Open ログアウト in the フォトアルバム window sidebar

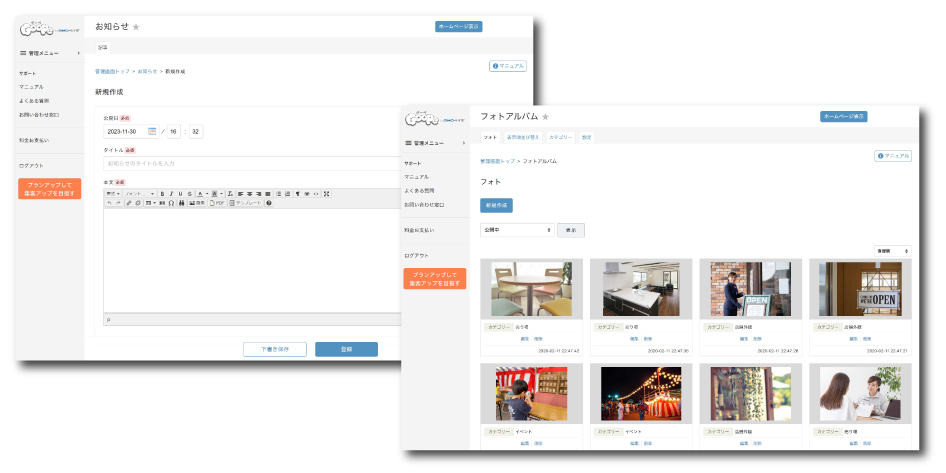pos(417,256)
